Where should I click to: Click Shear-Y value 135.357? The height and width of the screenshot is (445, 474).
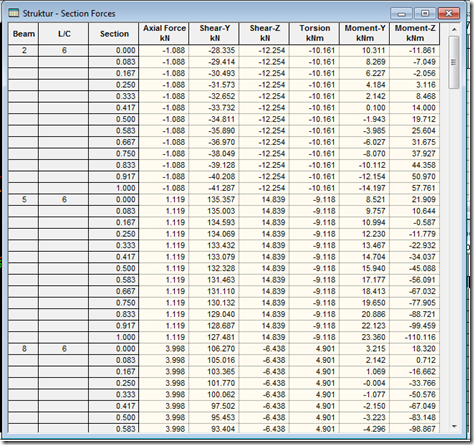pyautogui.click(x=214, y=200)
